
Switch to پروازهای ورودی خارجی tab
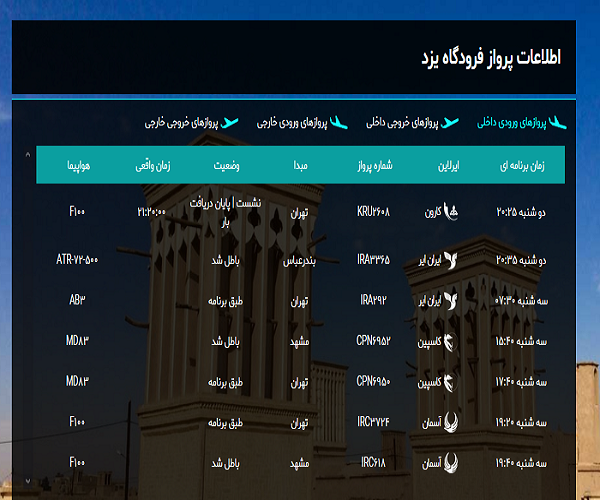[302, 123]
